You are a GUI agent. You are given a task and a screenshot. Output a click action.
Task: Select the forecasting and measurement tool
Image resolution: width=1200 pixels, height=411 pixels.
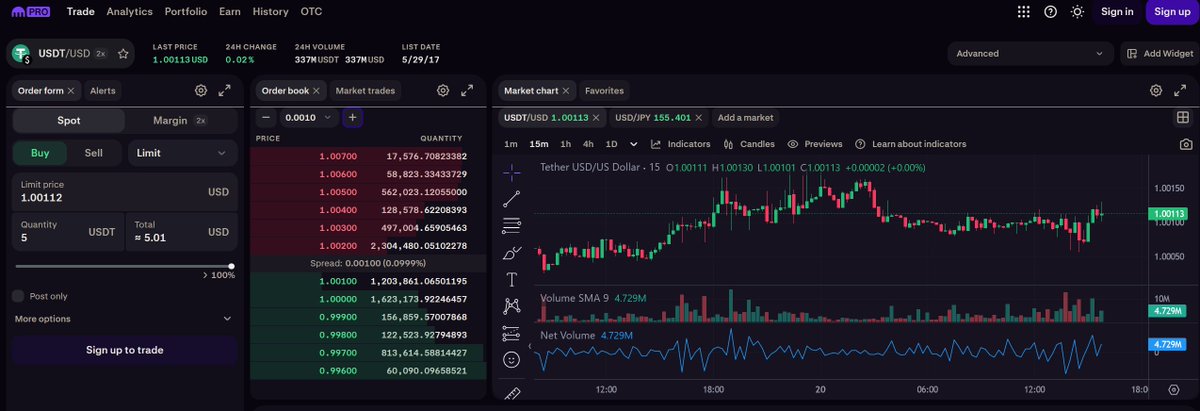click(512, 333)
